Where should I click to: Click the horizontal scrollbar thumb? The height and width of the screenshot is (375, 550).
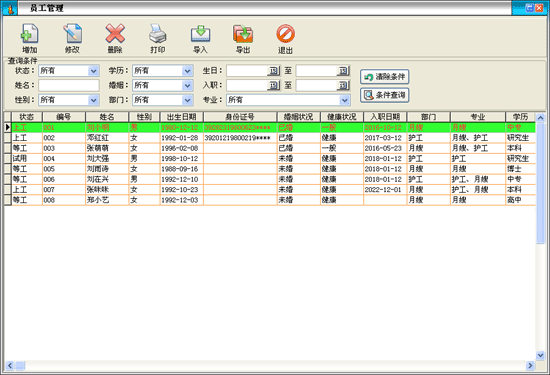pyautogui.click(x=20, y=366)
